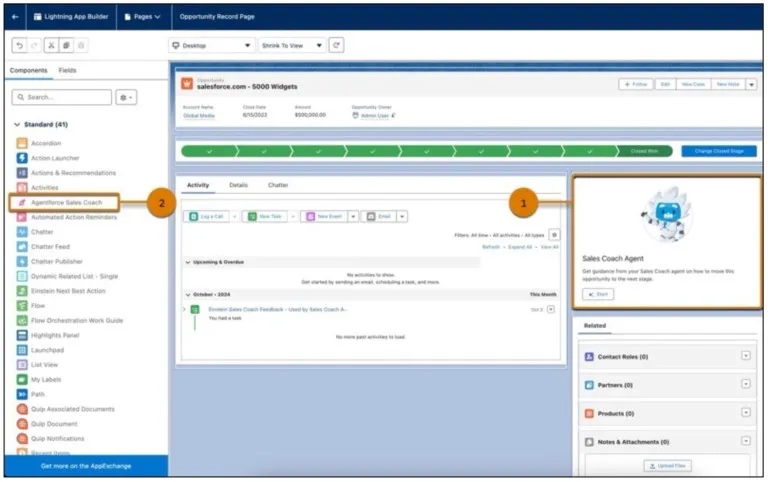Select the My Labels component icon
The image size is (768, 482).
point(22,379)
